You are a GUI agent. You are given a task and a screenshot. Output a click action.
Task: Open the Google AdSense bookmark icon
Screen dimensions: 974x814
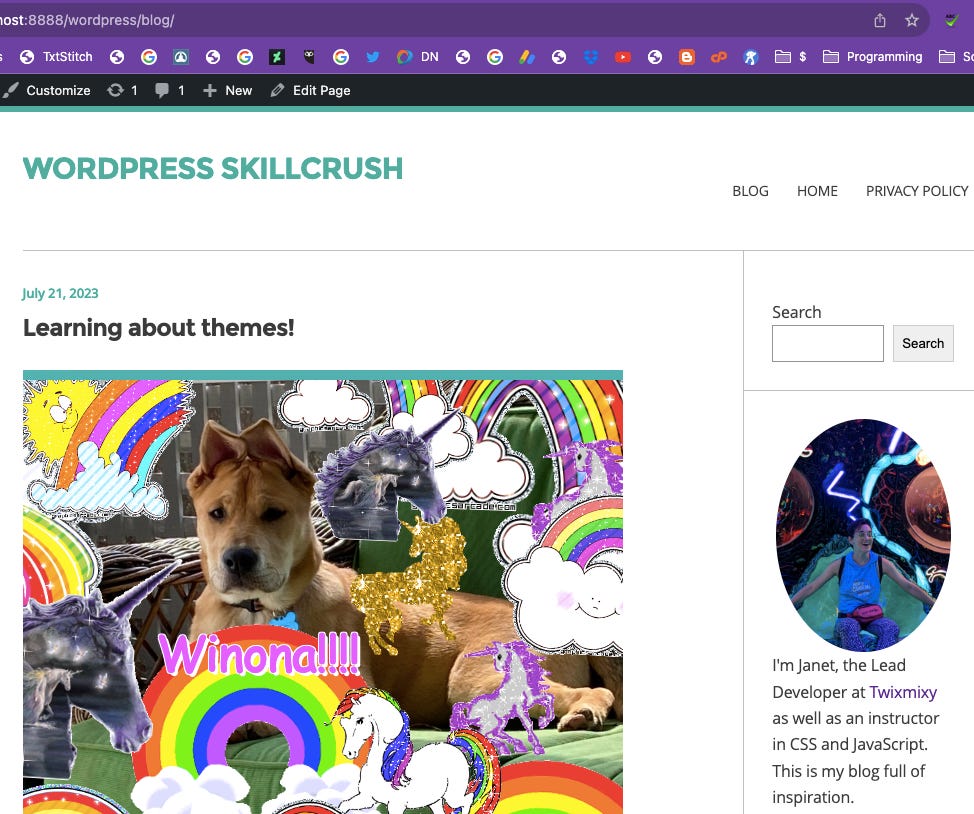(x=527, y=57)
